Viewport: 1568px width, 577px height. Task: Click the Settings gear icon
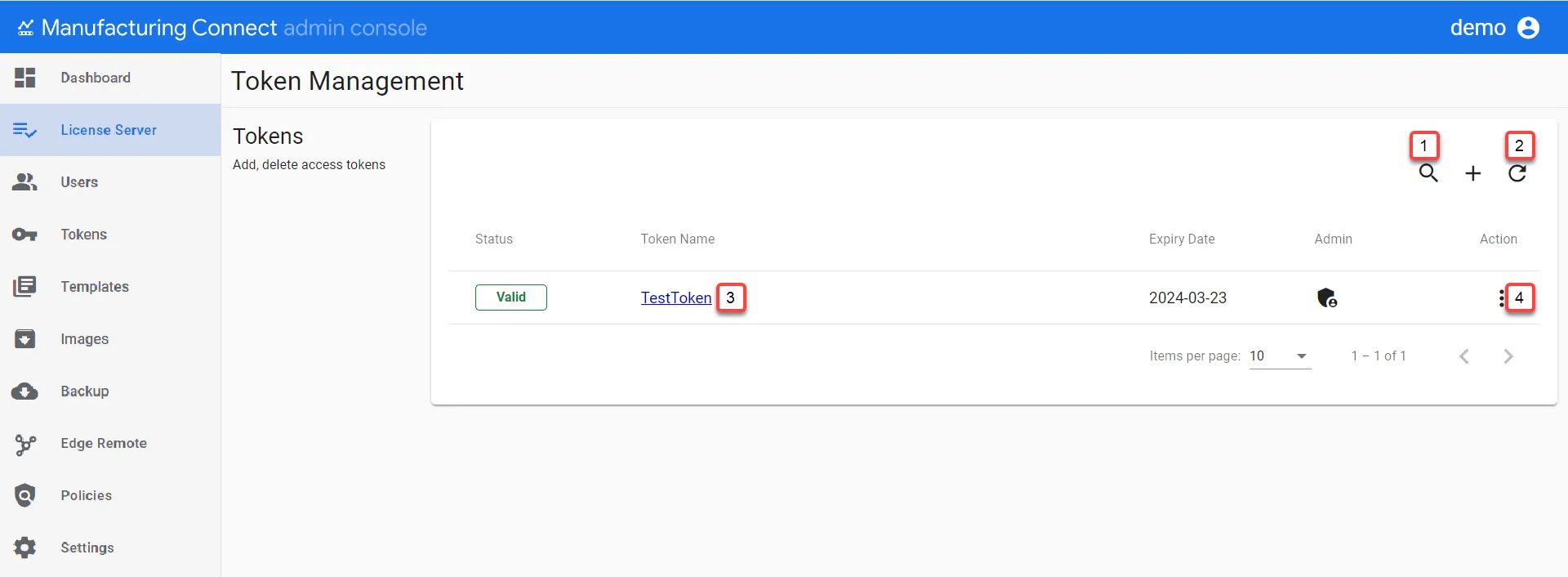(x=25, y=548)
